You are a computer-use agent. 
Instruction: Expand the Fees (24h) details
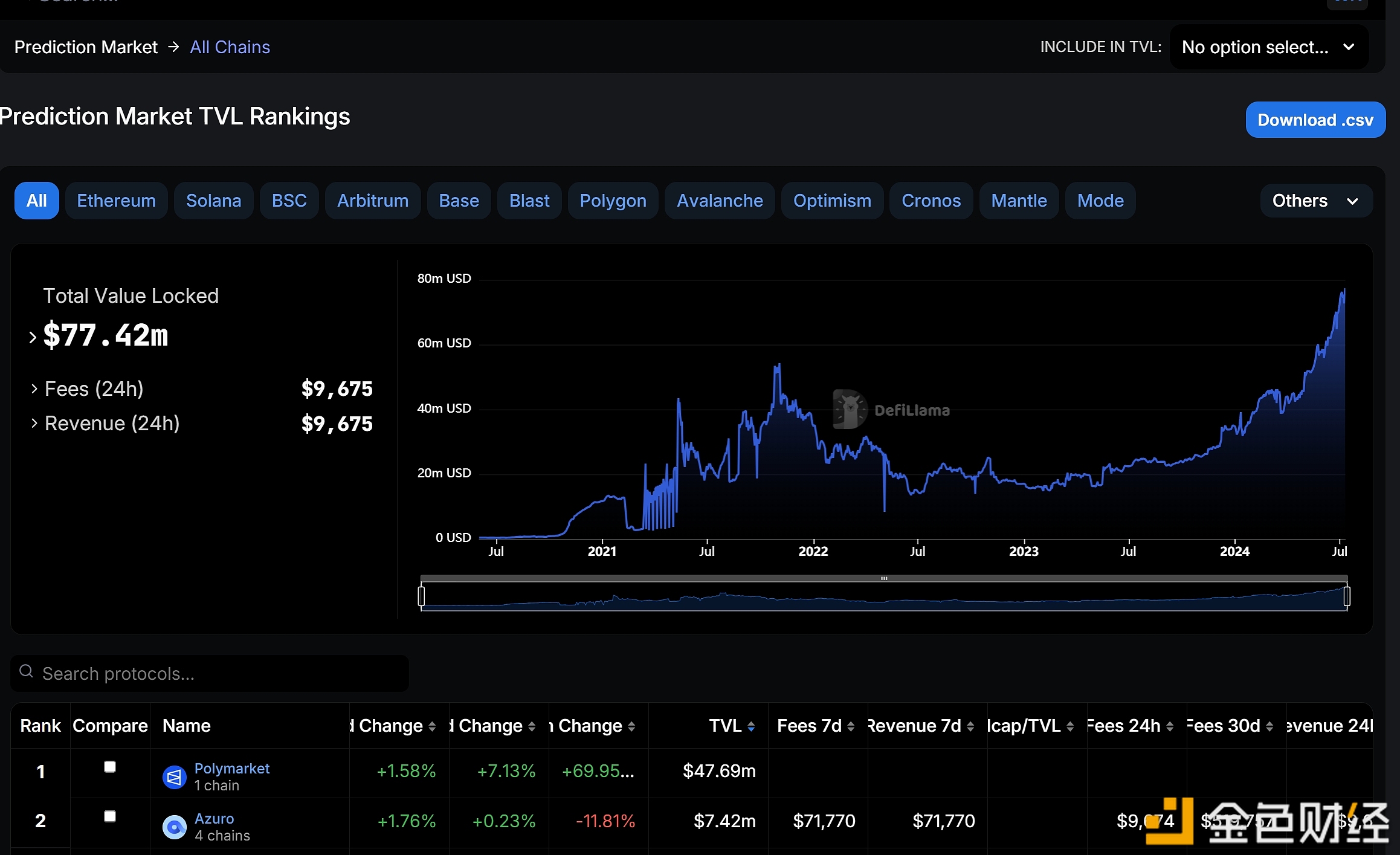coord(34,389)
